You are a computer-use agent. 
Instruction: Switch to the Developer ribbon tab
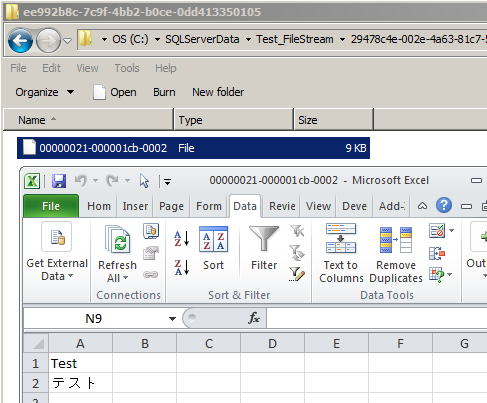(x=354, y=206)
